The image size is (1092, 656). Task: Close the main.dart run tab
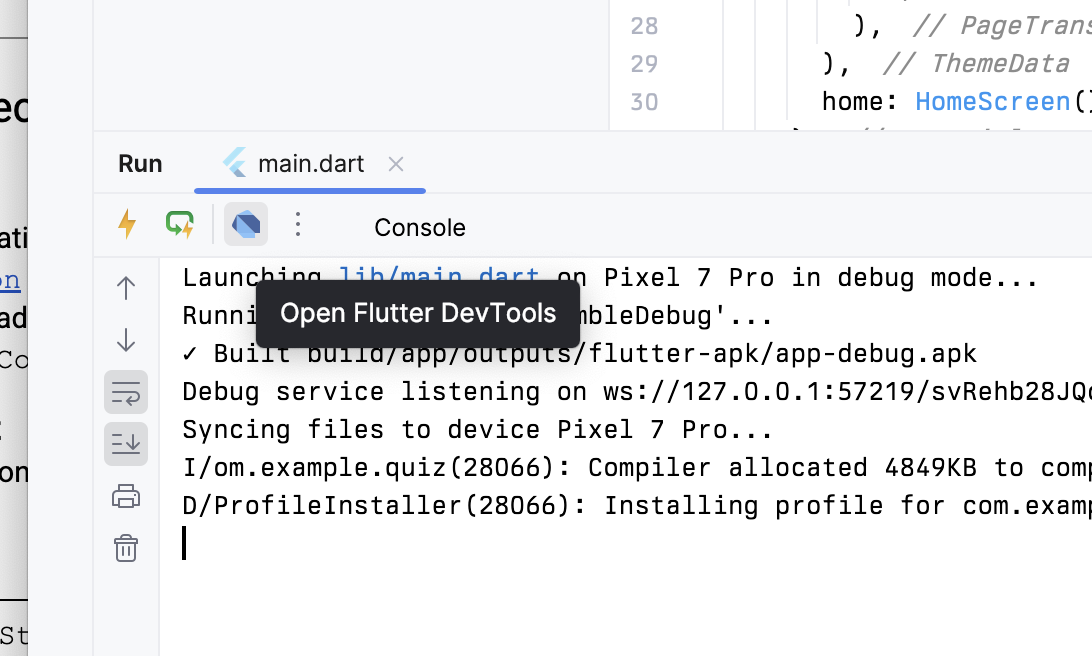tap(395, 164)
